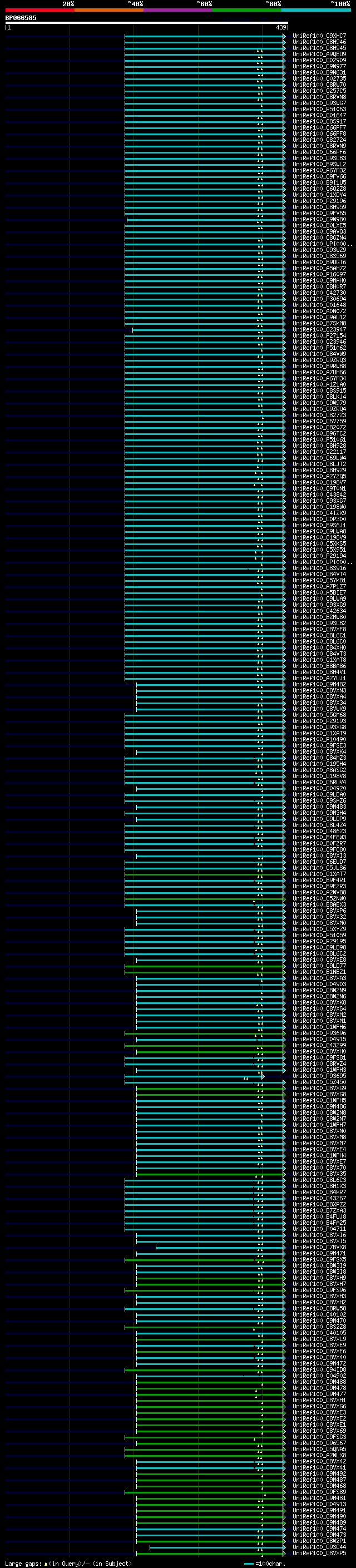This screenshot has height=1568, width=356.
Task: Select hit label UniRef100_Q84MZ3
Action: (x=319, y=758)
